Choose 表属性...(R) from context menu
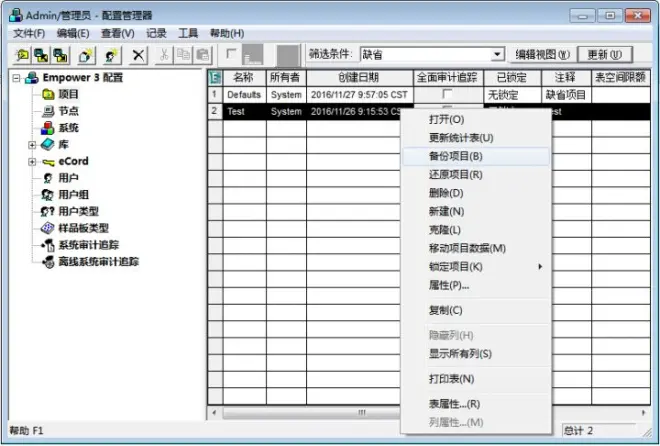 476,404
